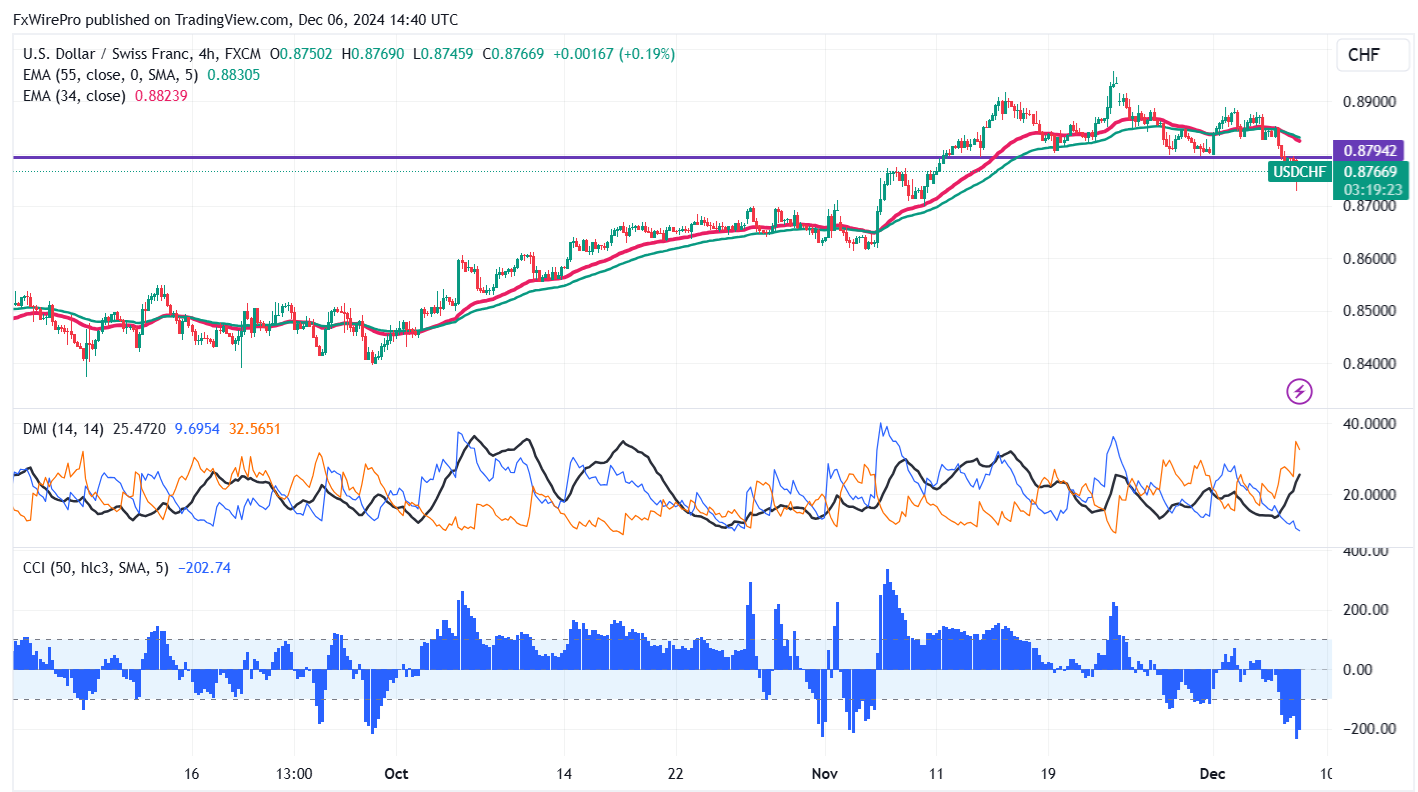The image size is (1418, 792).
Task: Click the CCI value −202.74
Action: (x=204, y=568)
